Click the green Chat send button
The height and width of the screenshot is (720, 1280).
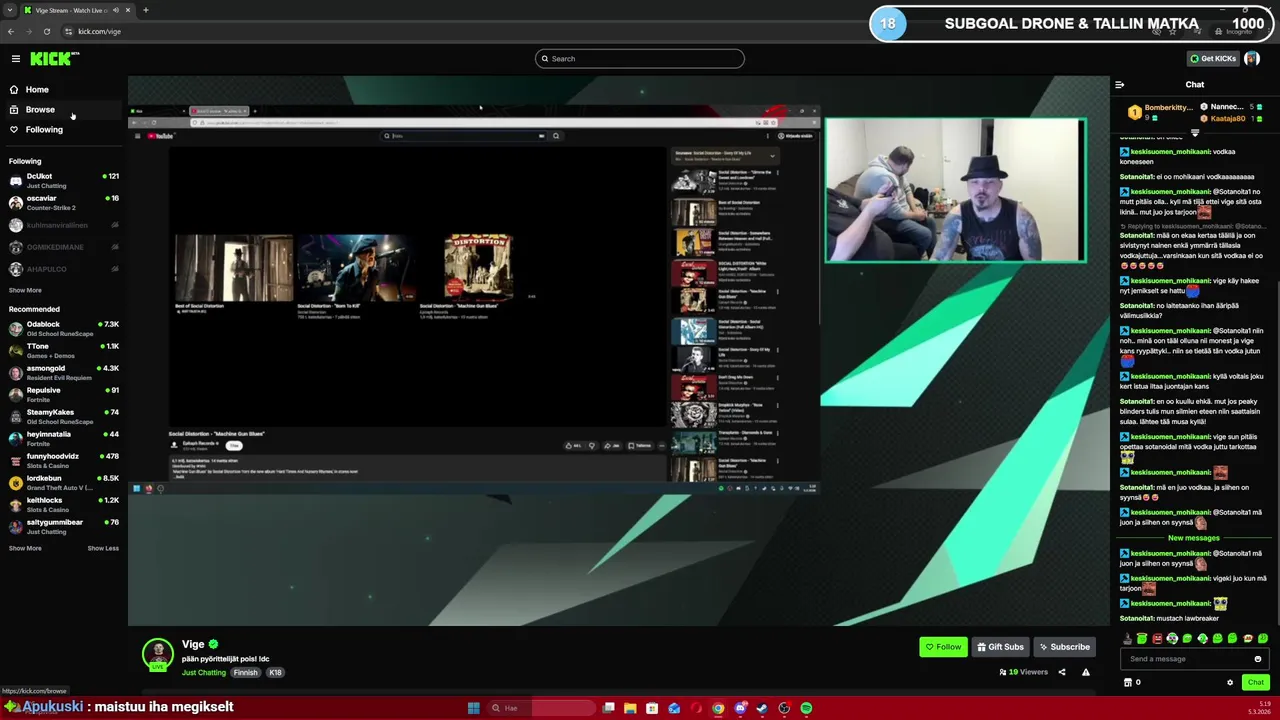click(1255, 683)
